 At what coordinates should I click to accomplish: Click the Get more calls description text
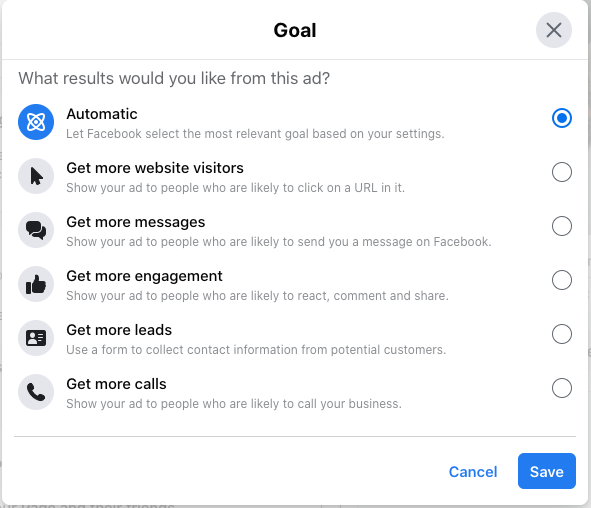click(234, 404)
